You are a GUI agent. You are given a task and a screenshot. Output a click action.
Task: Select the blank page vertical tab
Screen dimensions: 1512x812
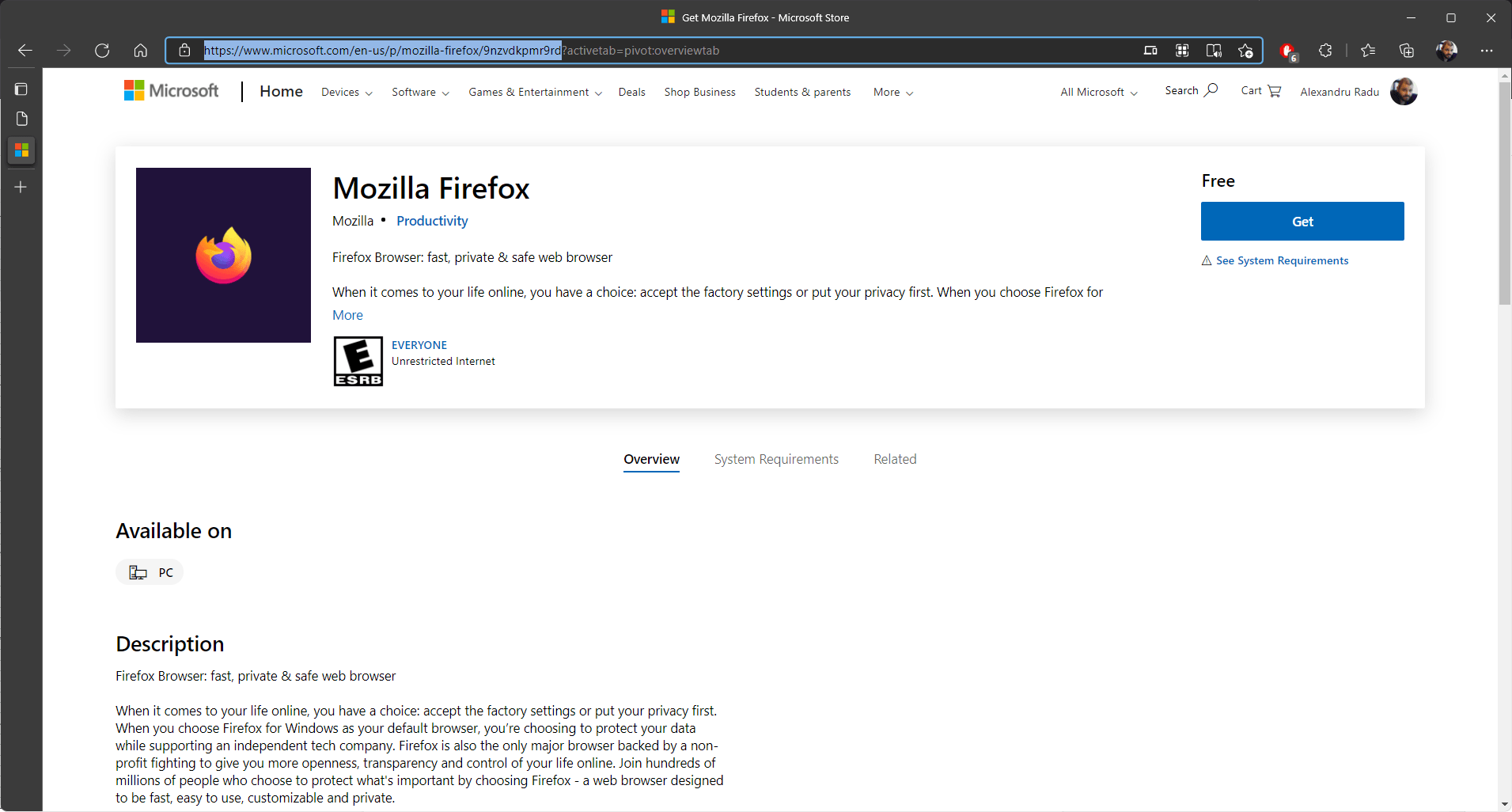[21, 119]
